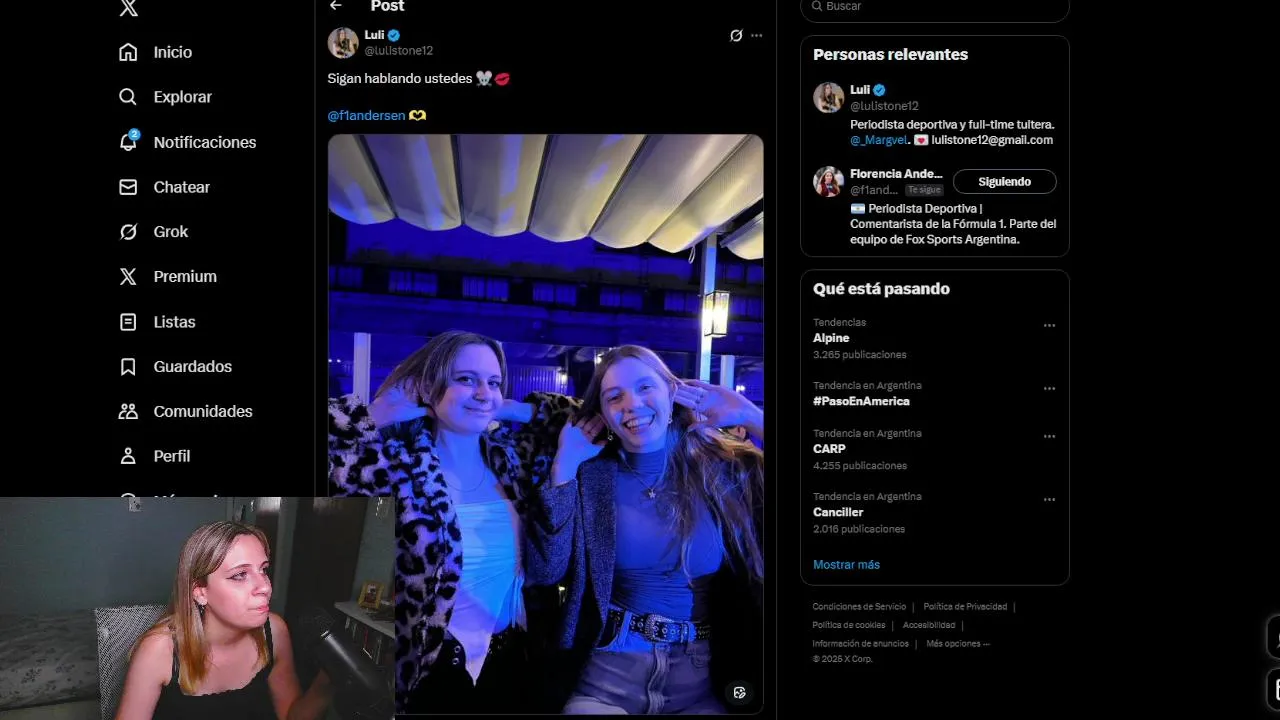
Task: Click the Buscar search field
Action: click(x=935, y=7)
